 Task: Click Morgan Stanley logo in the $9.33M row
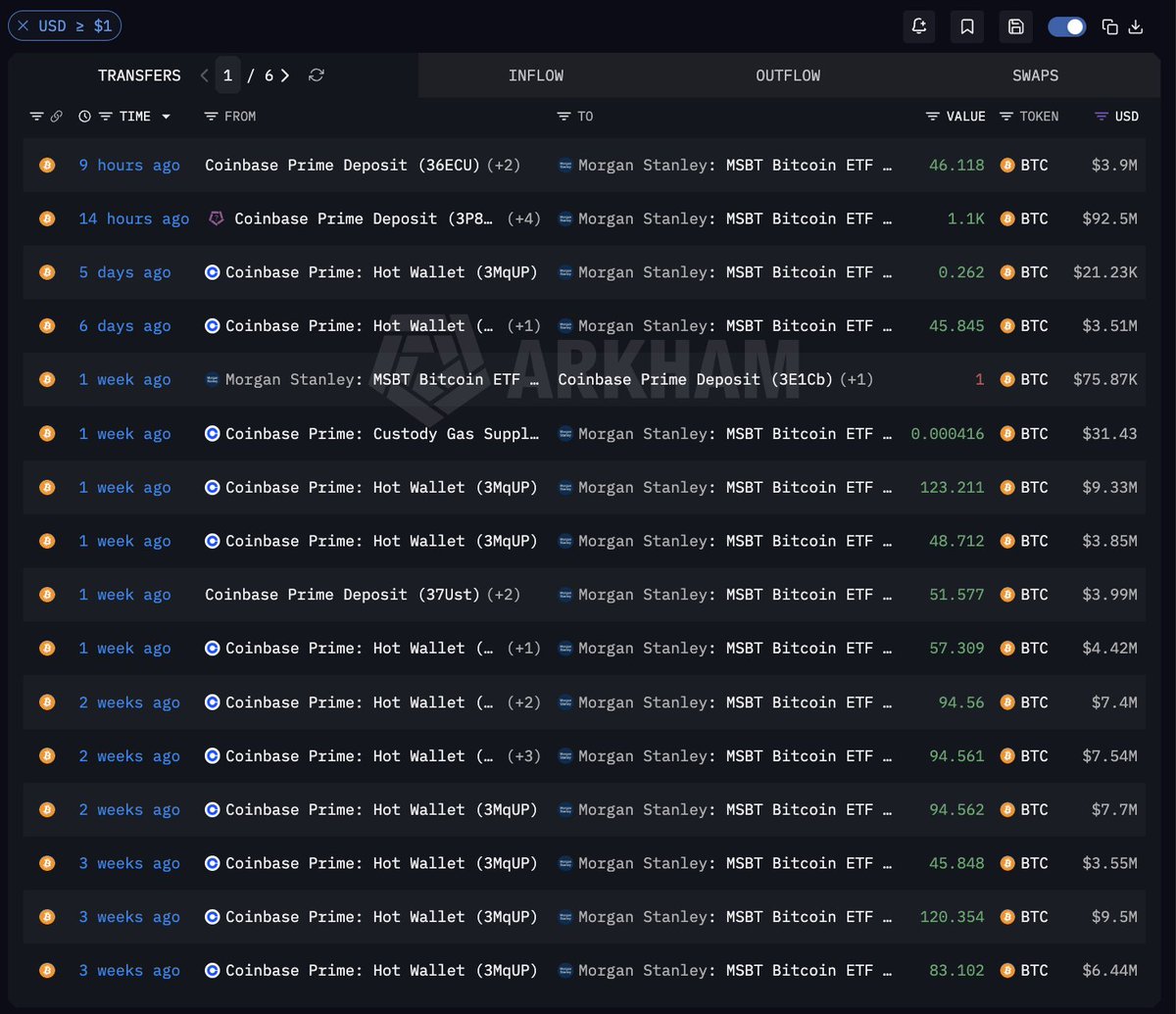[565, 488]
